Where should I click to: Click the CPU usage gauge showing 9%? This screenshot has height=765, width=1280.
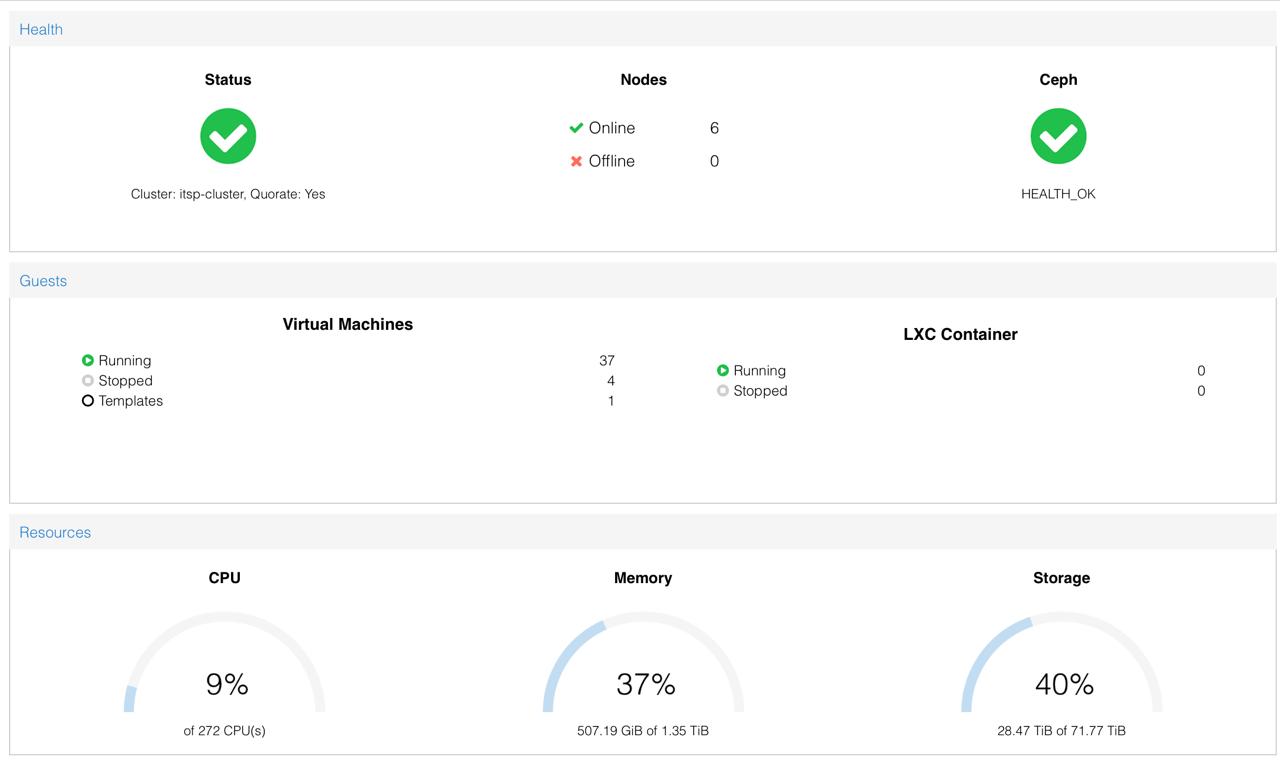(225, 662)
